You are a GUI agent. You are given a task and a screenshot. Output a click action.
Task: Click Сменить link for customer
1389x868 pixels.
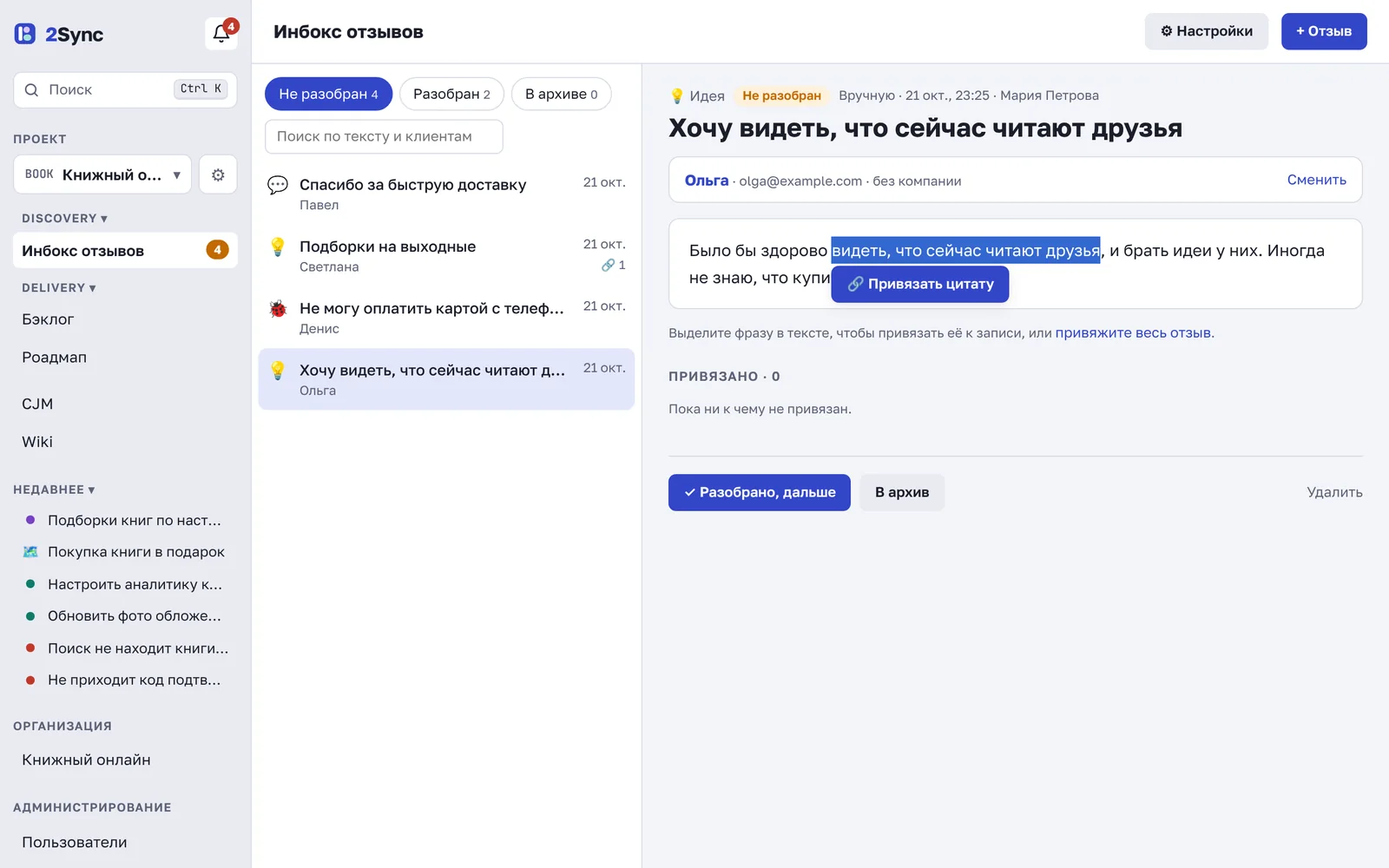click(x=1316, y=180)
